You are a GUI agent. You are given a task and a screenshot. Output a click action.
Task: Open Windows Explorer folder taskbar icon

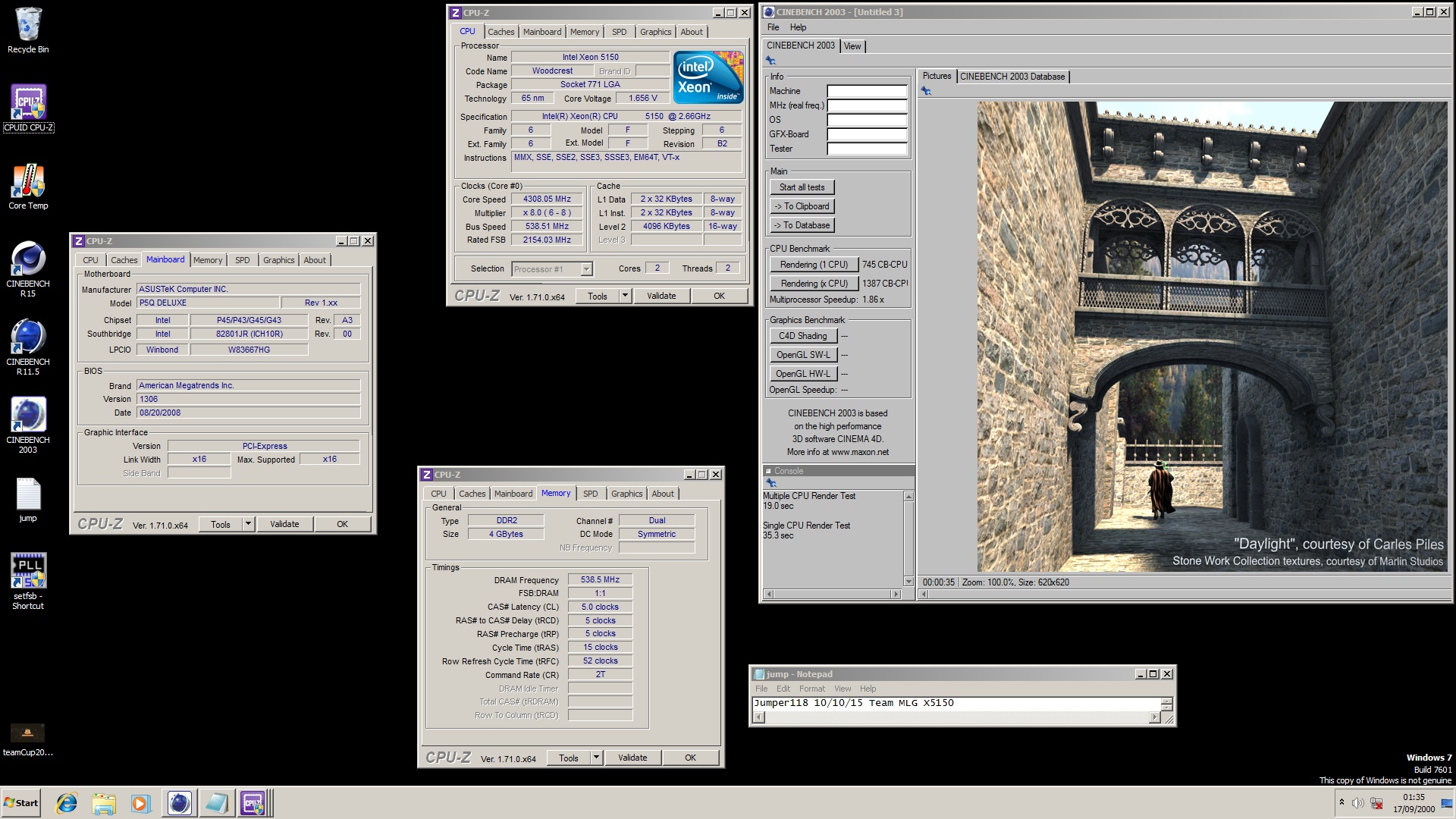pos(104,803)
